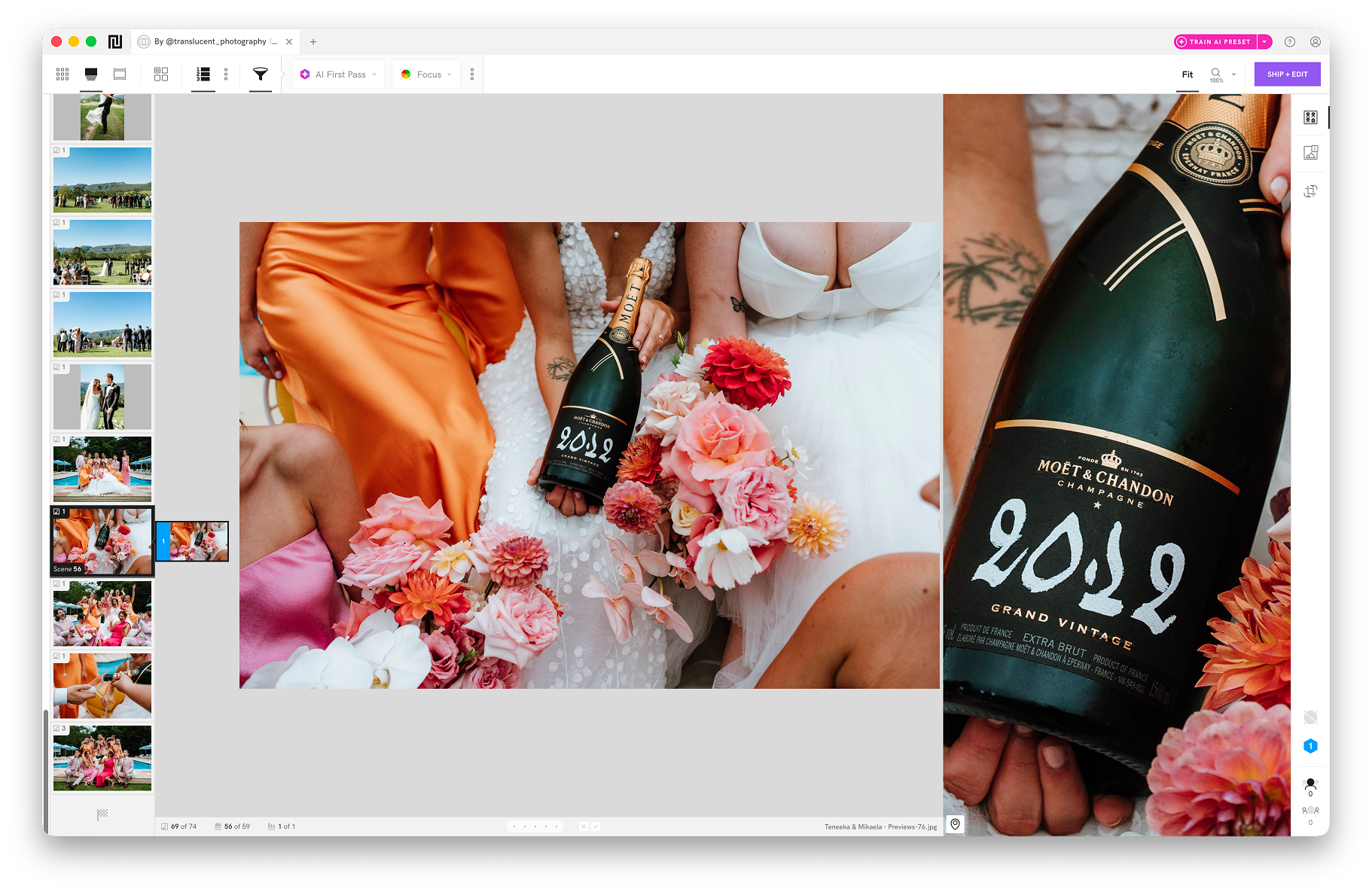This screenshot has height=892, width=1372.
Task: Click the group faces count icon
Action: point(1310,815)
